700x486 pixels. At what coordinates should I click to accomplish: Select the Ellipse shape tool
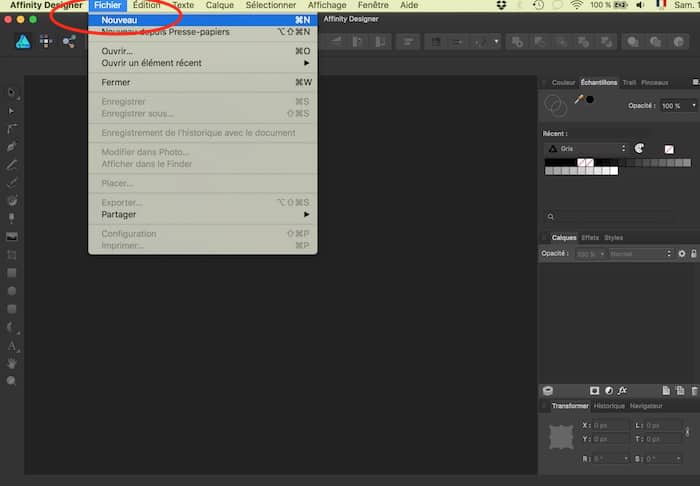pos(12,291)
